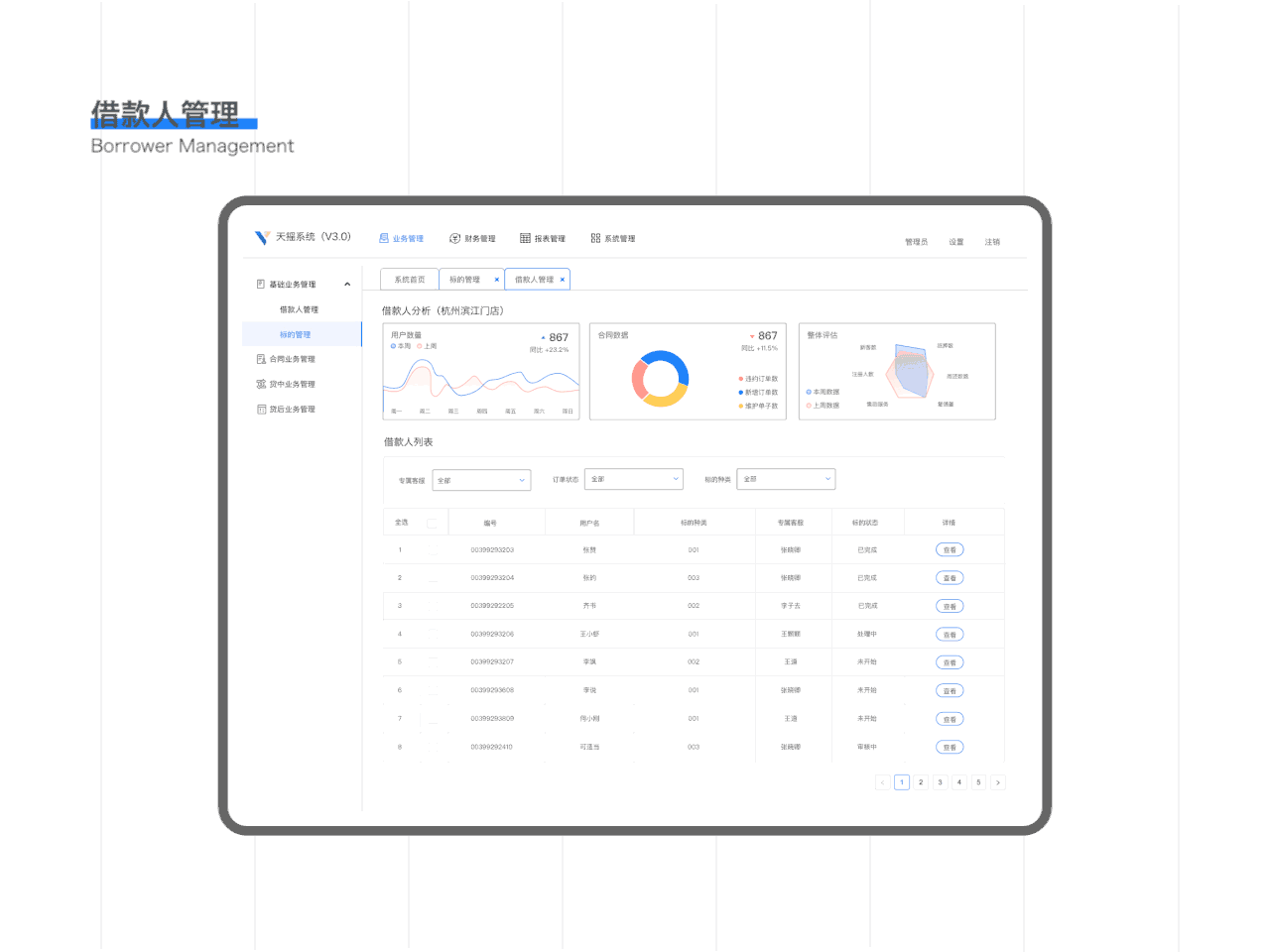Viewport: 1270px width, 952px height.
Task: Toggle 新增订单数 legend in donut chart
Action: click(x=758, y=393)
